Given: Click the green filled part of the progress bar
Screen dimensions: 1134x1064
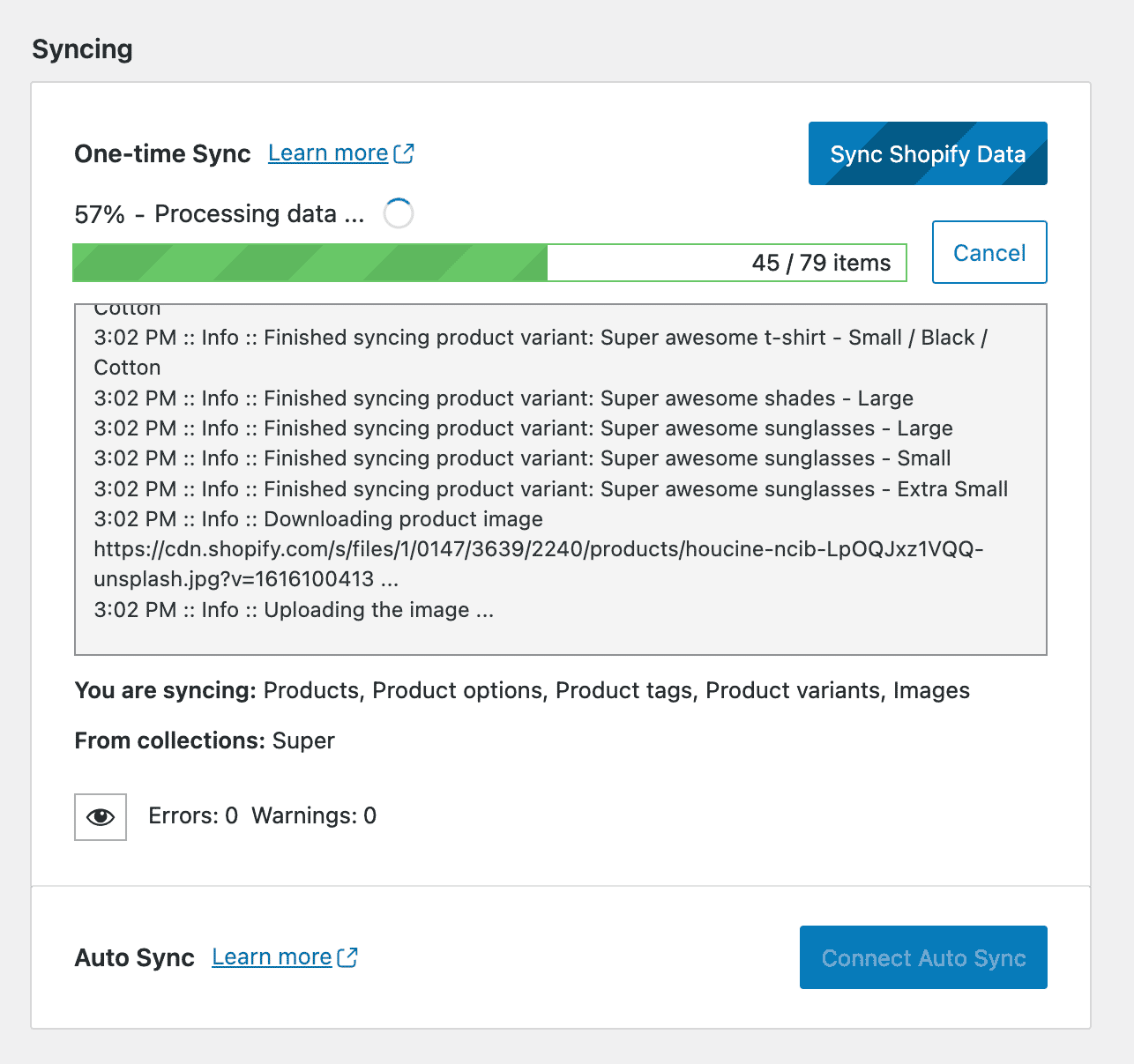Looking at the screenshot, I should tap(310, 263).
